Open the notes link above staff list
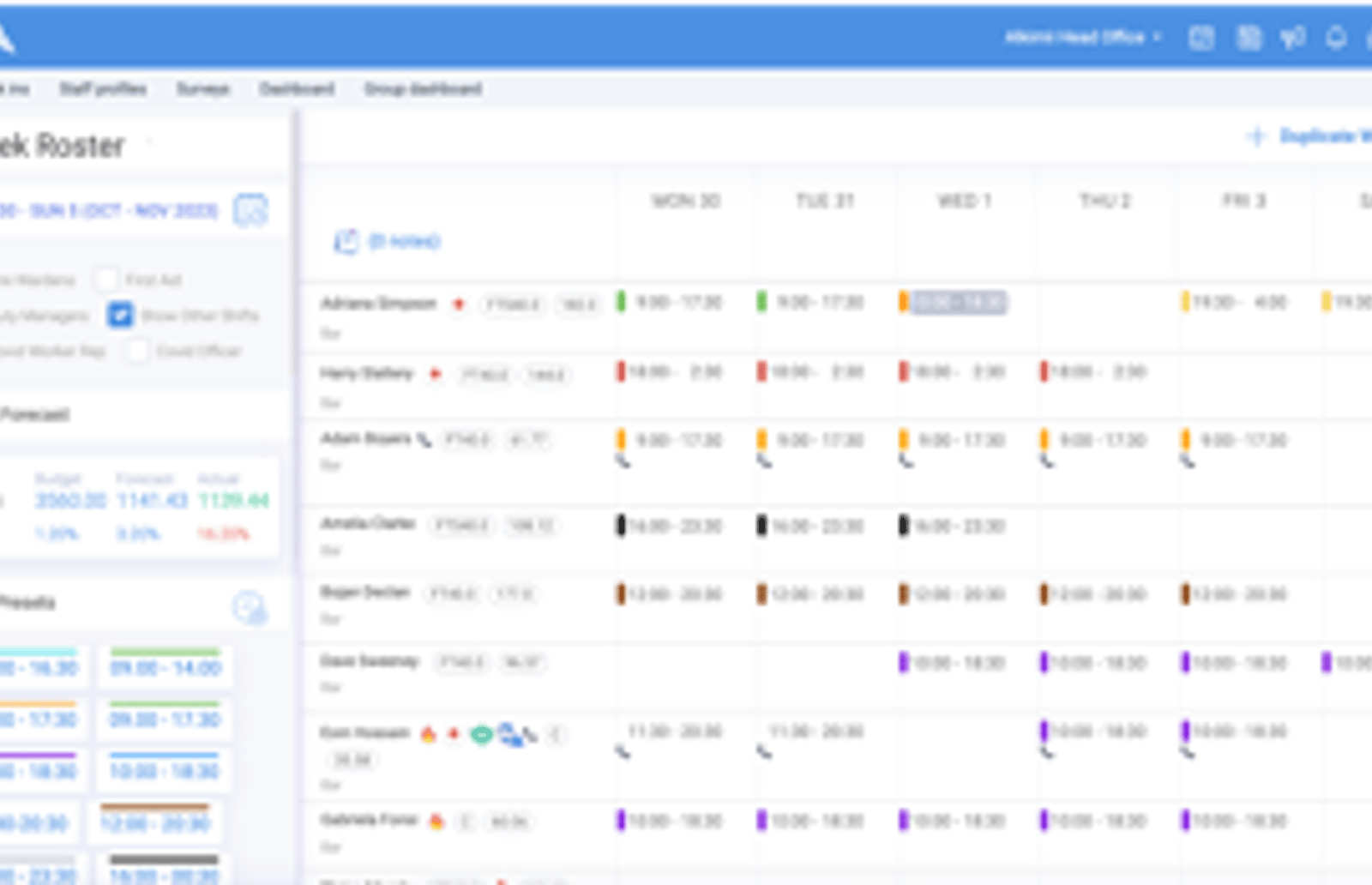Screen dimensions: 1372x885 click(x=404, y=242)
